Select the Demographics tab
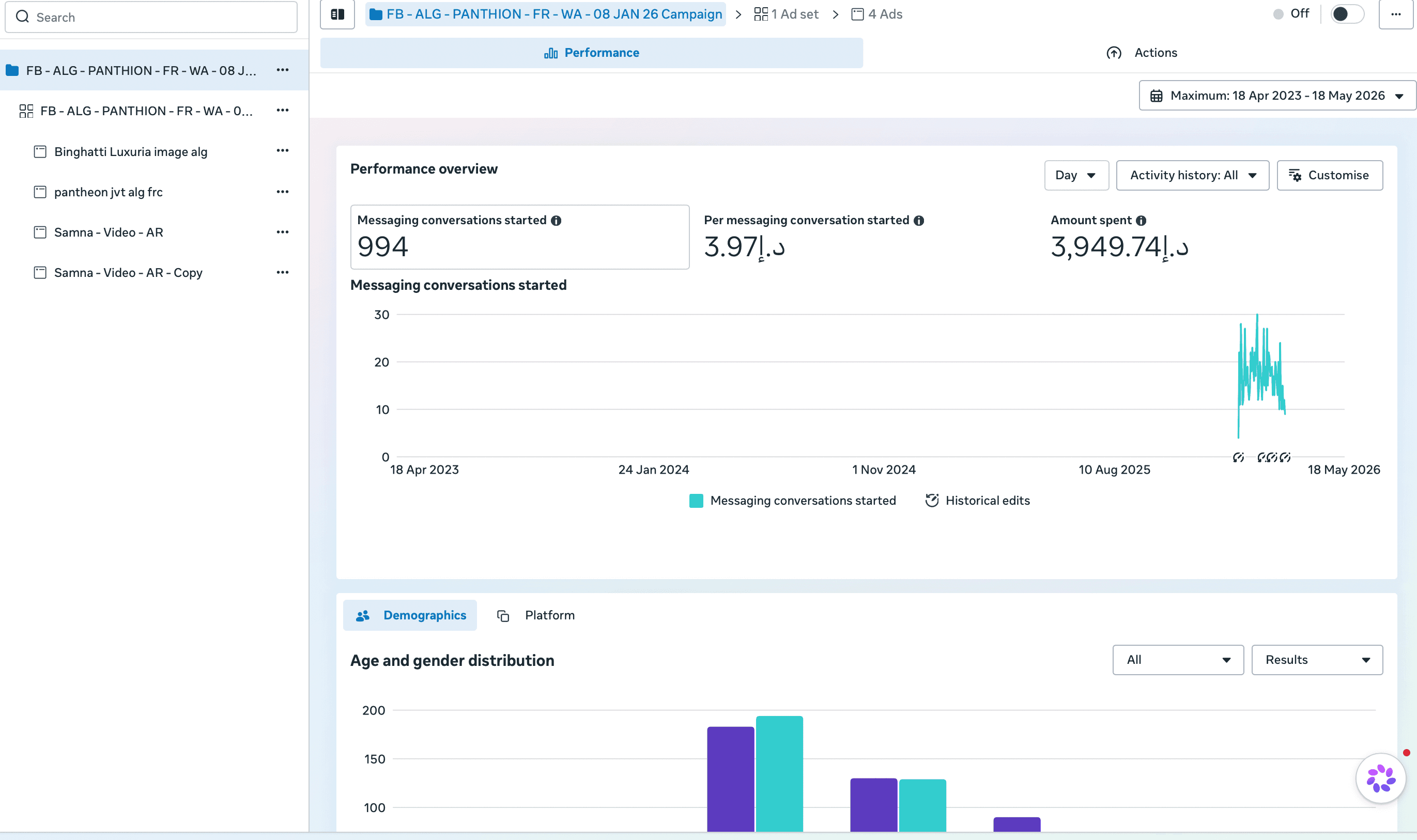The image size is (1417, 840). (x=410, y=615)
